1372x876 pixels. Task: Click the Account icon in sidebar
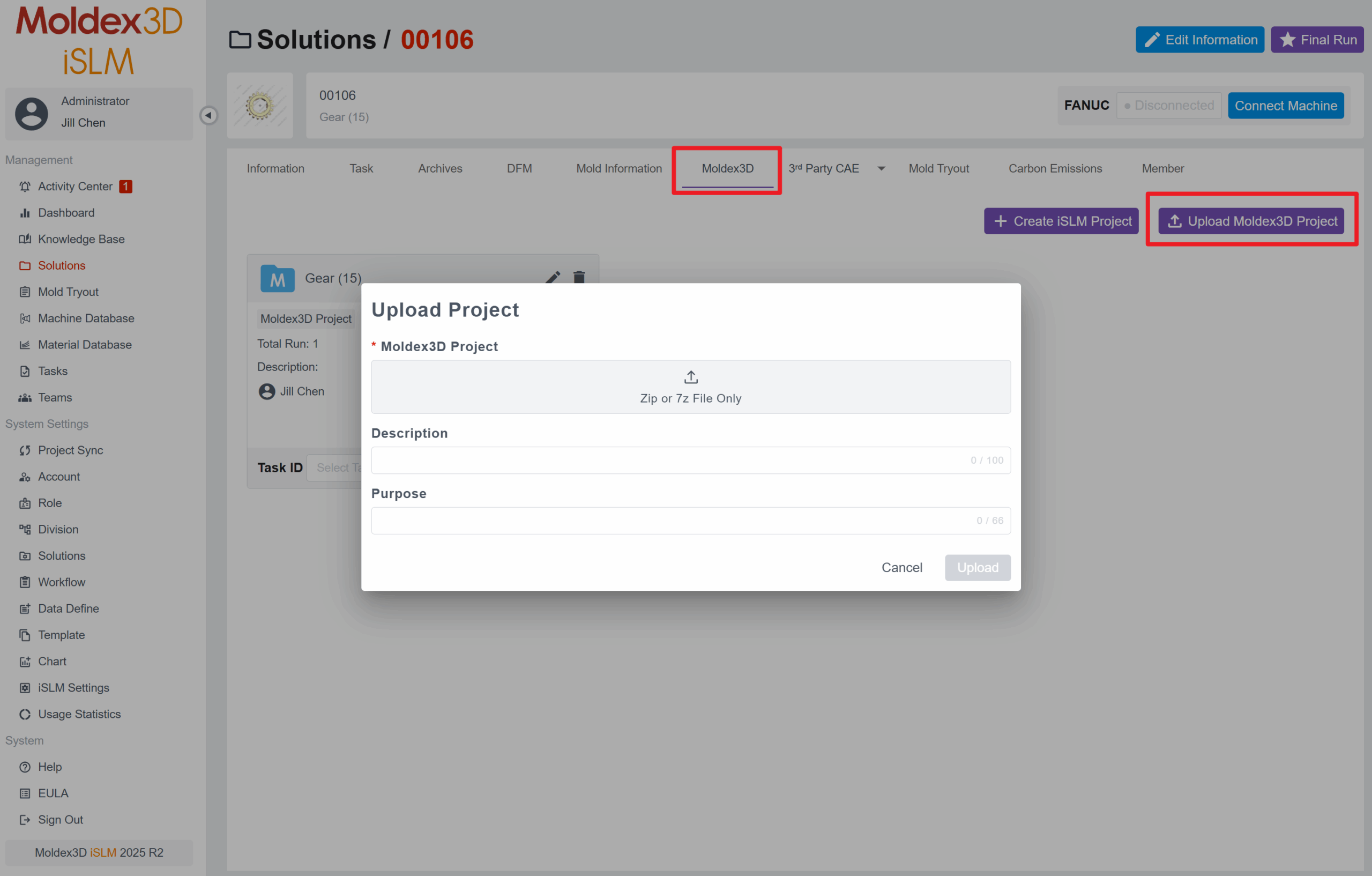25,477
